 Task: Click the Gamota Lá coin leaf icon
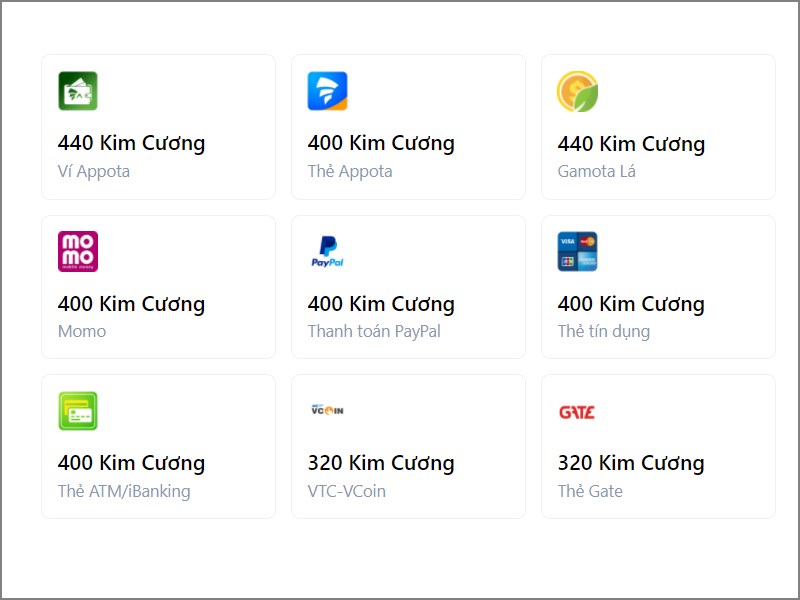coord(577,91)
